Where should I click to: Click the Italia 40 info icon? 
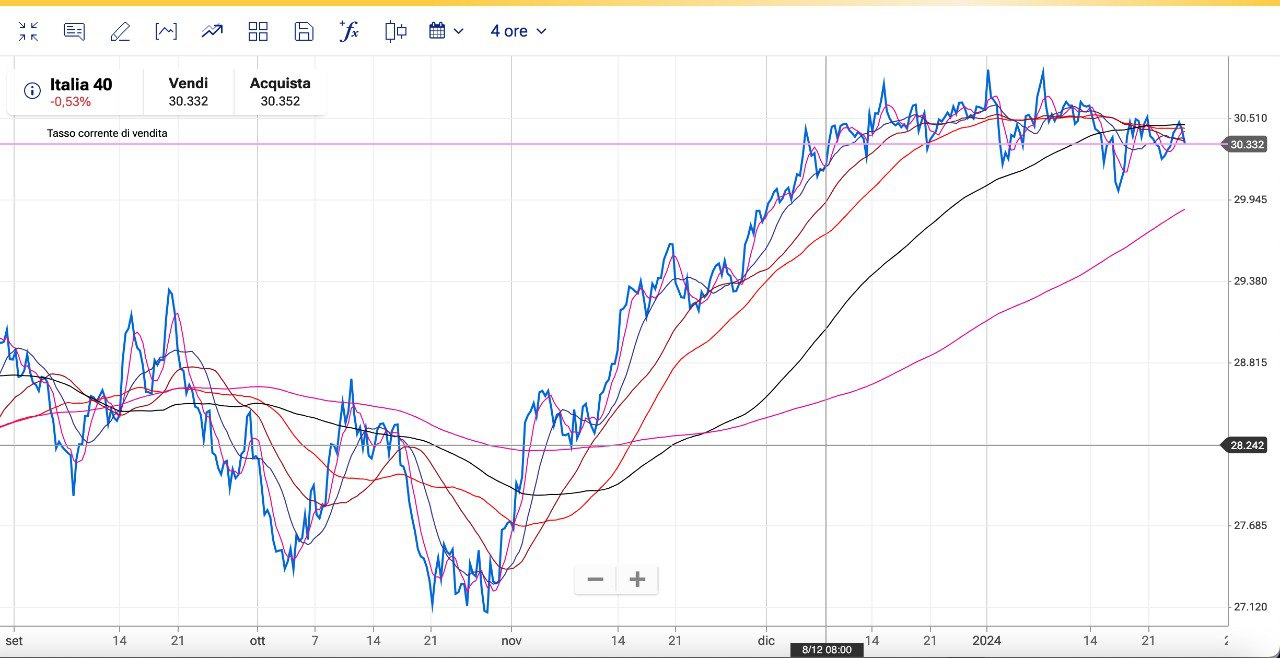point(32,91)
